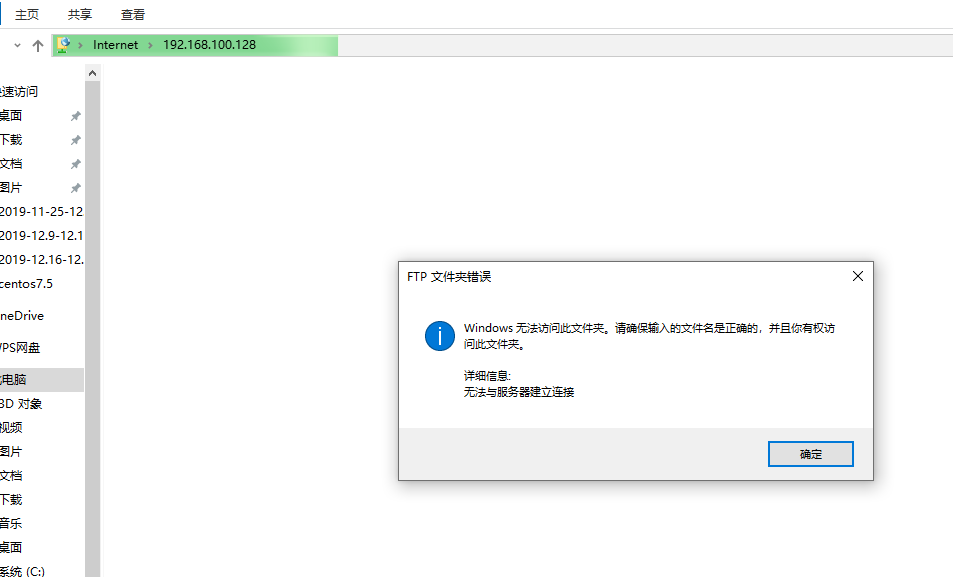Close the FTP 文件夹错误 dialog
Viewport: 953px width, 577px height.
pyautogui.click(x=858, y=276)
